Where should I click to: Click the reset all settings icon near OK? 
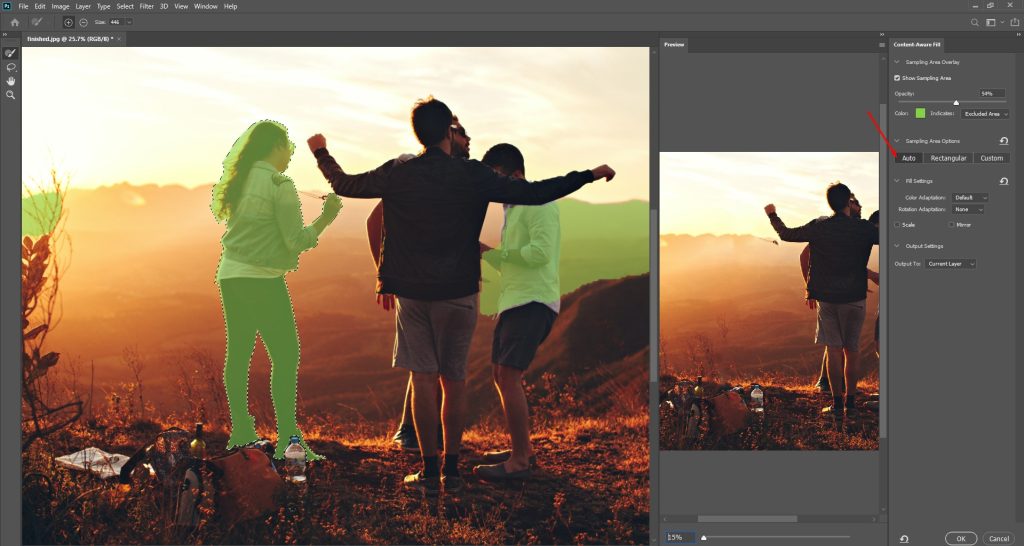[x=904, y=539]
